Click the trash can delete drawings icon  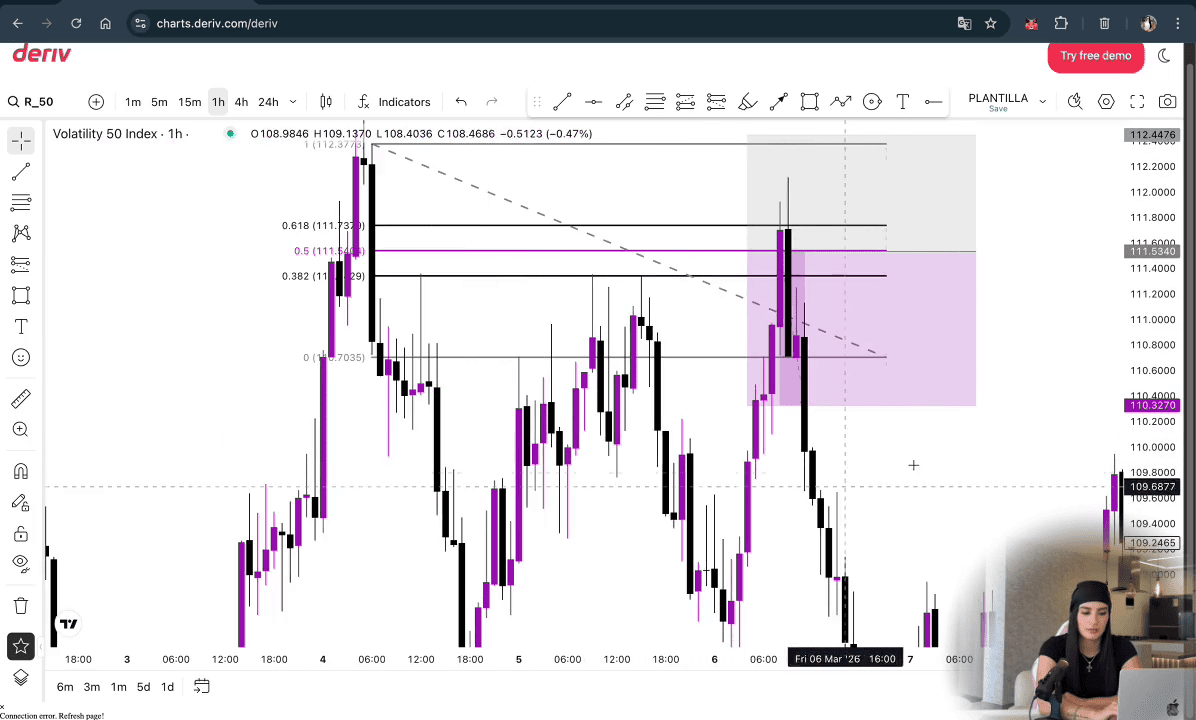pyautogui.click(x=20, y=605)
